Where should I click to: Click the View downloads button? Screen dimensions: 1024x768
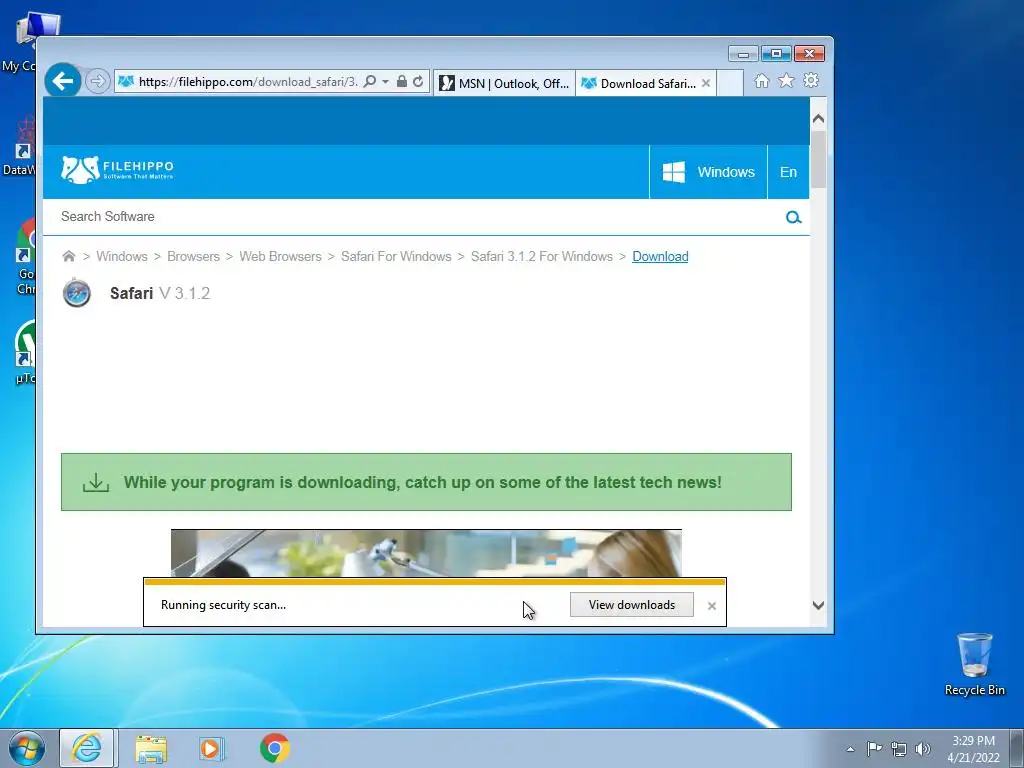pos(632,605)
